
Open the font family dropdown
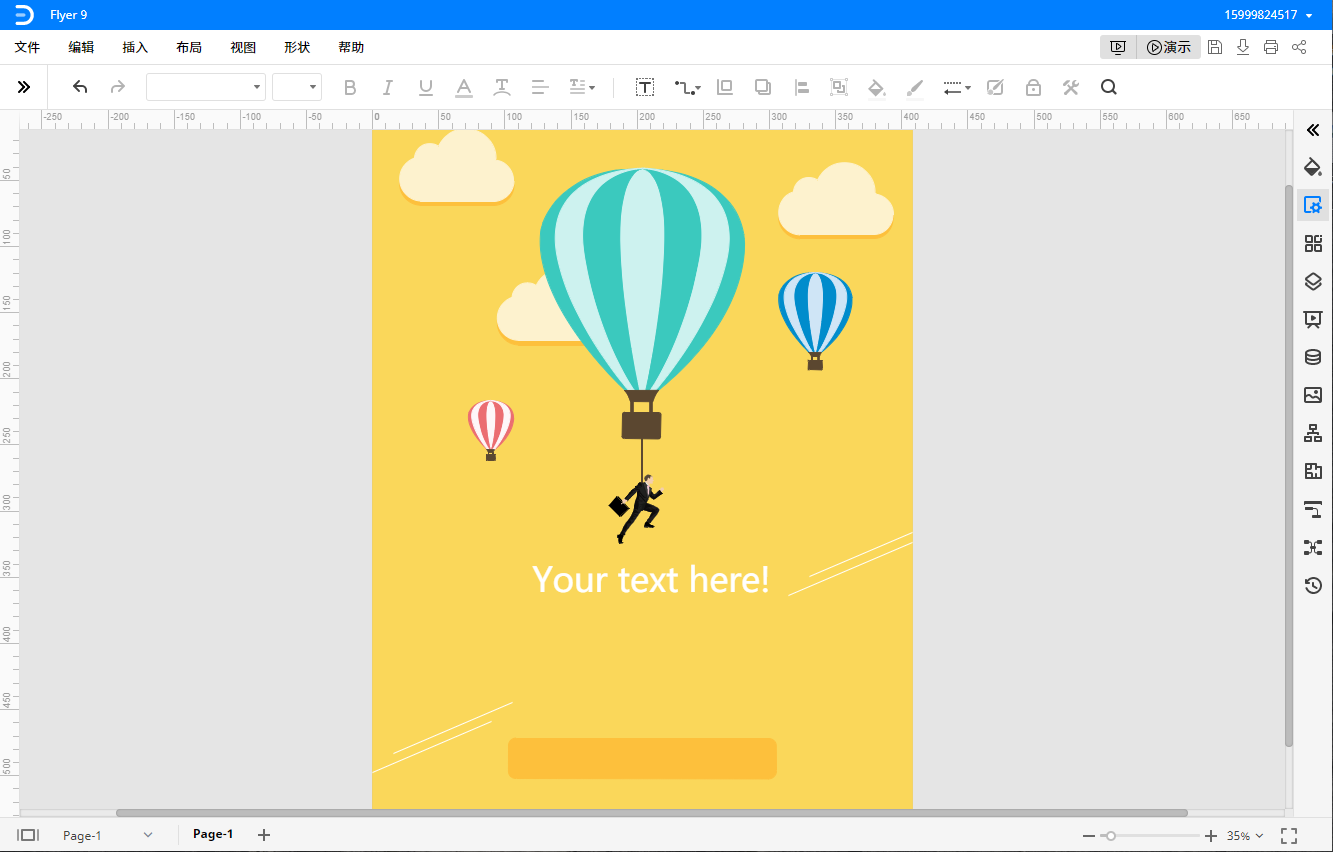(206, 87)
